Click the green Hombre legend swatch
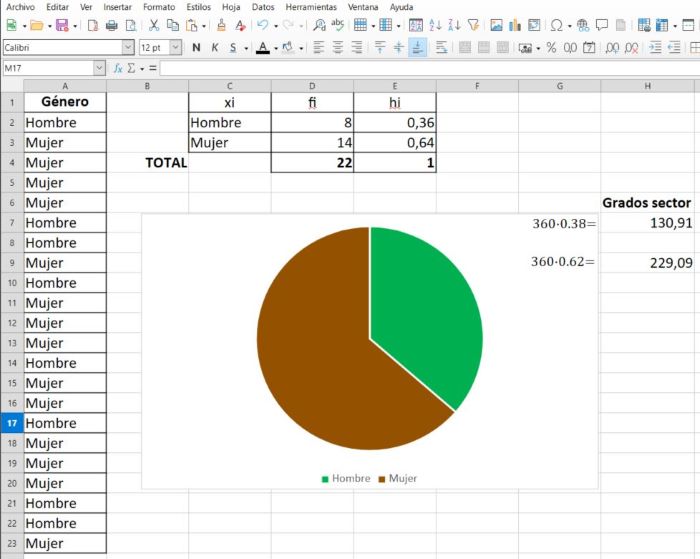The width and height of the screenshot is (700, 559). pyautogui.click(x=325, y=479)
